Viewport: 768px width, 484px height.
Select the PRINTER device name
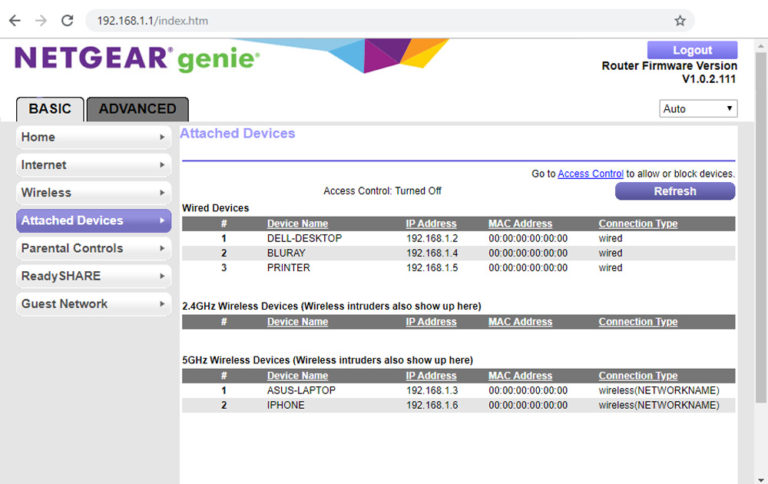[288, 268]
